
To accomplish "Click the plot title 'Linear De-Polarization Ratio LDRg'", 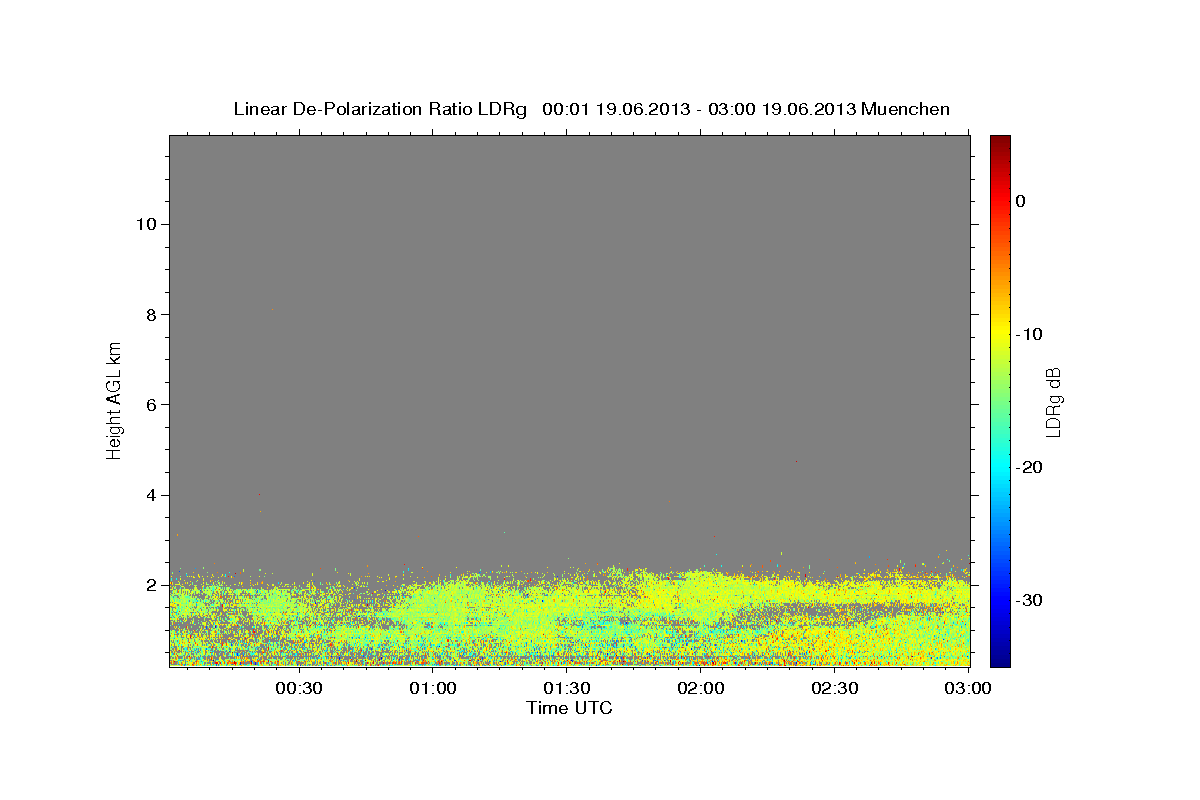I will click(x=380, y=109).
